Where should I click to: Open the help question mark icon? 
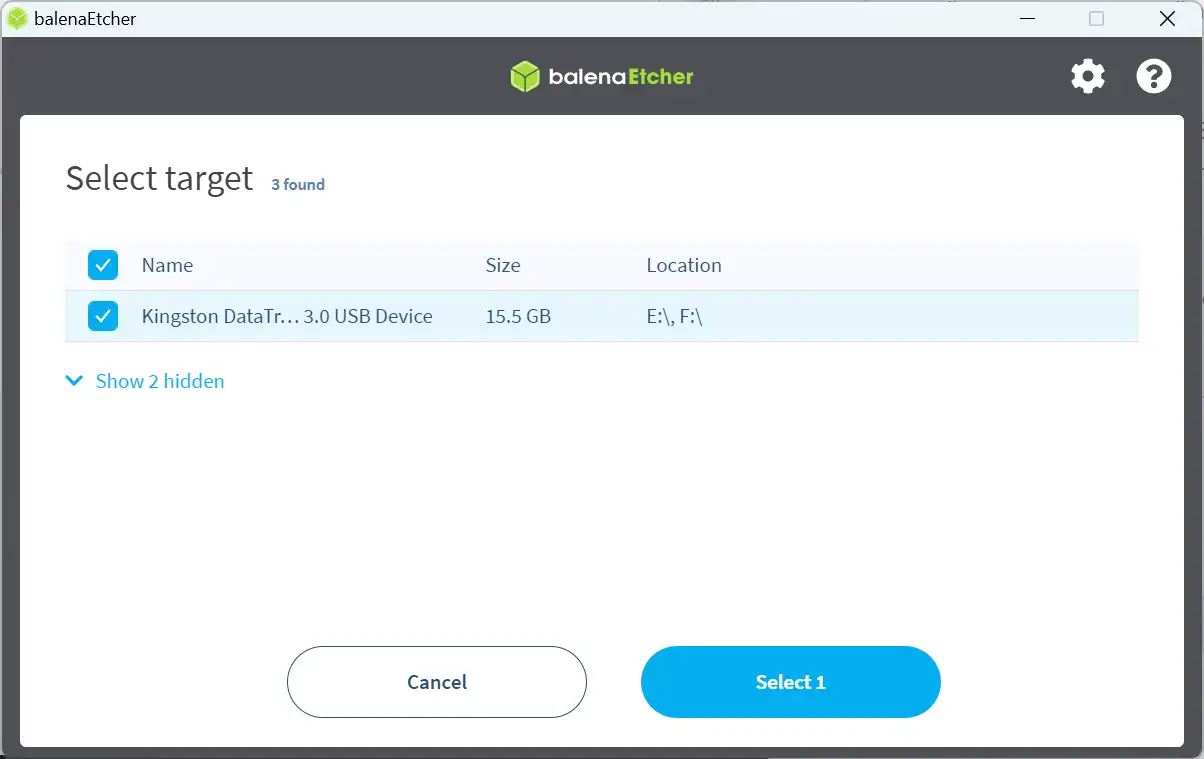1154,76
